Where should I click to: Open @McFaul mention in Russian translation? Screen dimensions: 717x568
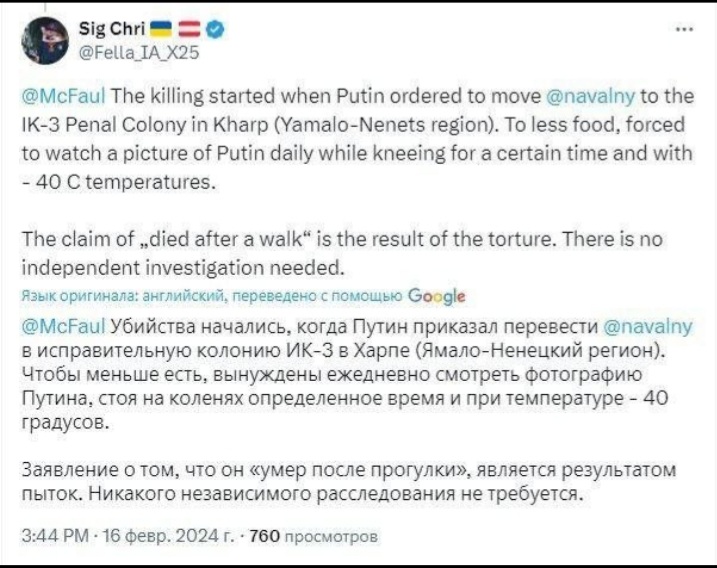(64, 327)
